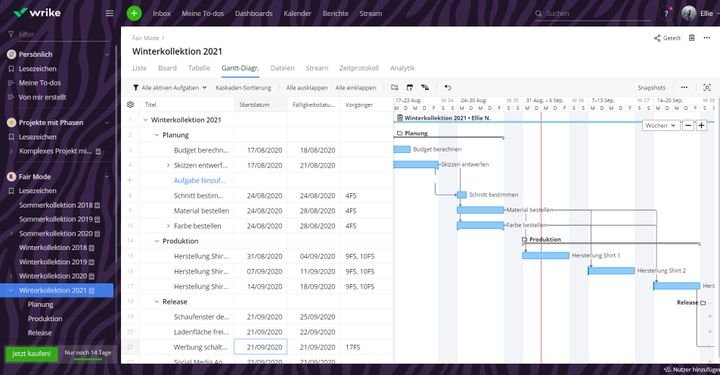Switch to the Board tab
The image size is (720, 375).
[x=167, y=68]
